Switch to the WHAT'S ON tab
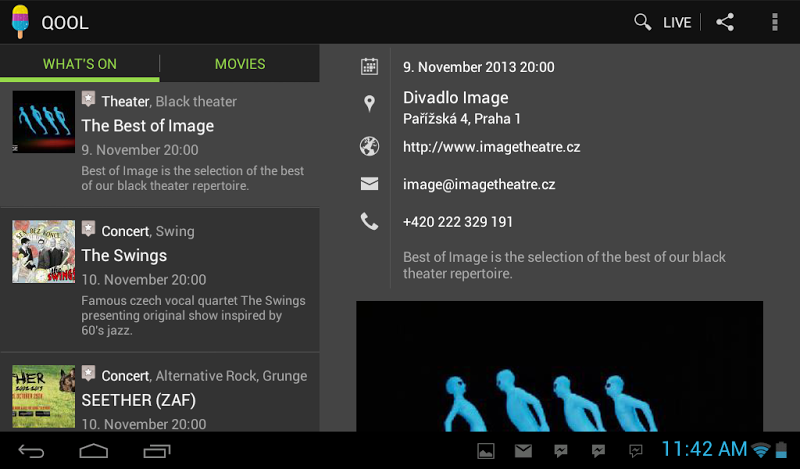The image size is (800, 469). (x=80, y=64)
